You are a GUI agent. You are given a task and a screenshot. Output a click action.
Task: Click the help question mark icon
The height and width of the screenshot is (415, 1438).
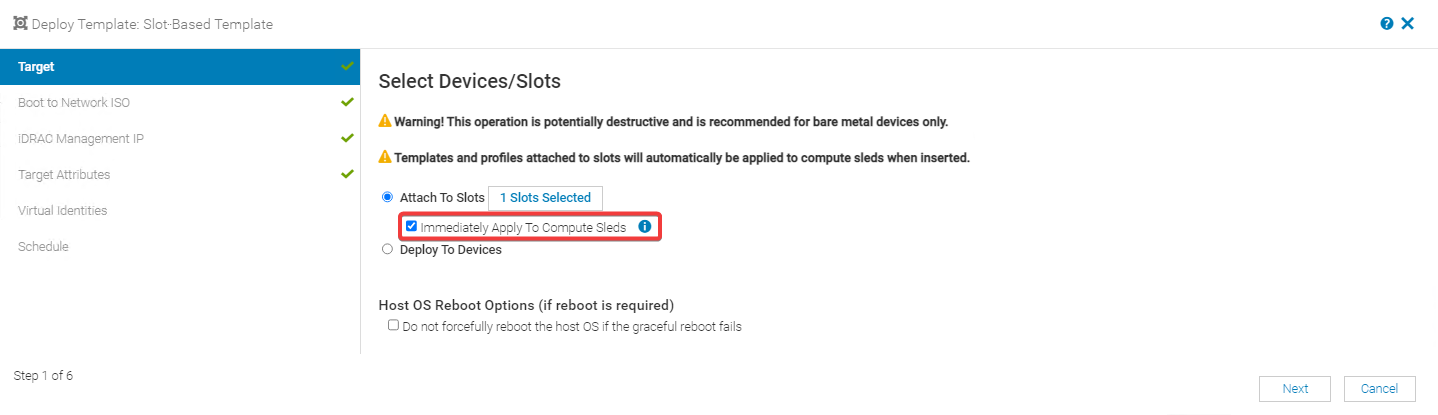pos(1387,24)
